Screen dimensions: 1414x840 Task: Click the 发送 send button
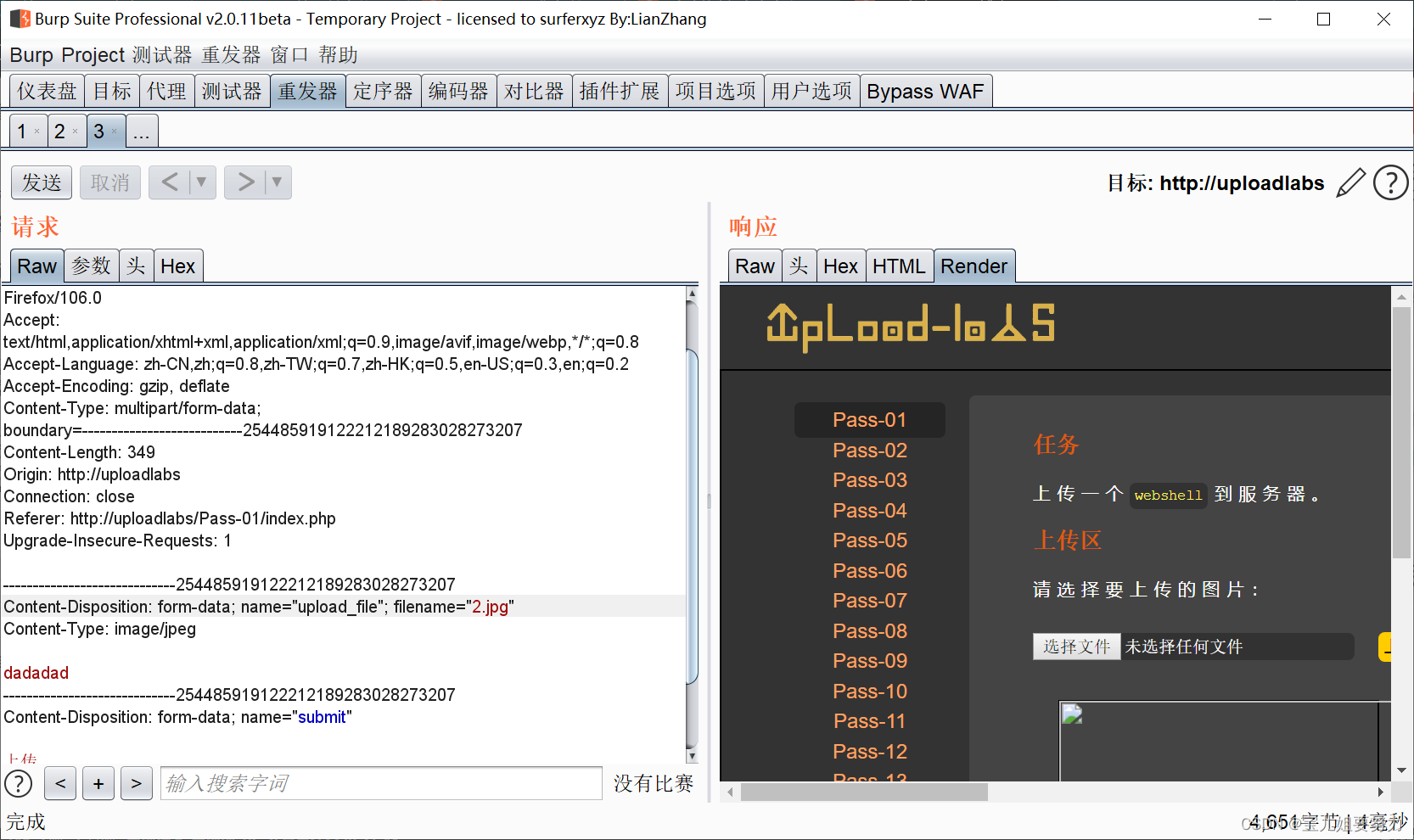tap(42, 182)
